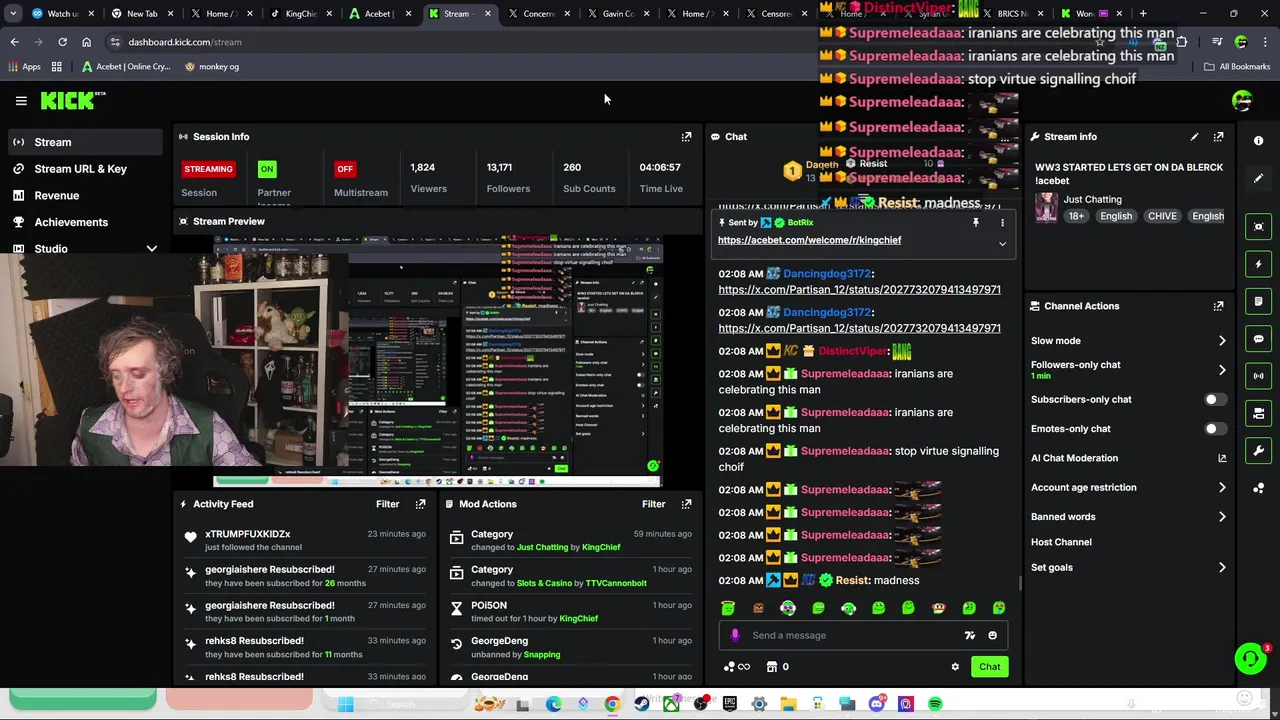Click the 18+ stream tag
This screenshot has height=720, width=1280.
pos(1075,216)
